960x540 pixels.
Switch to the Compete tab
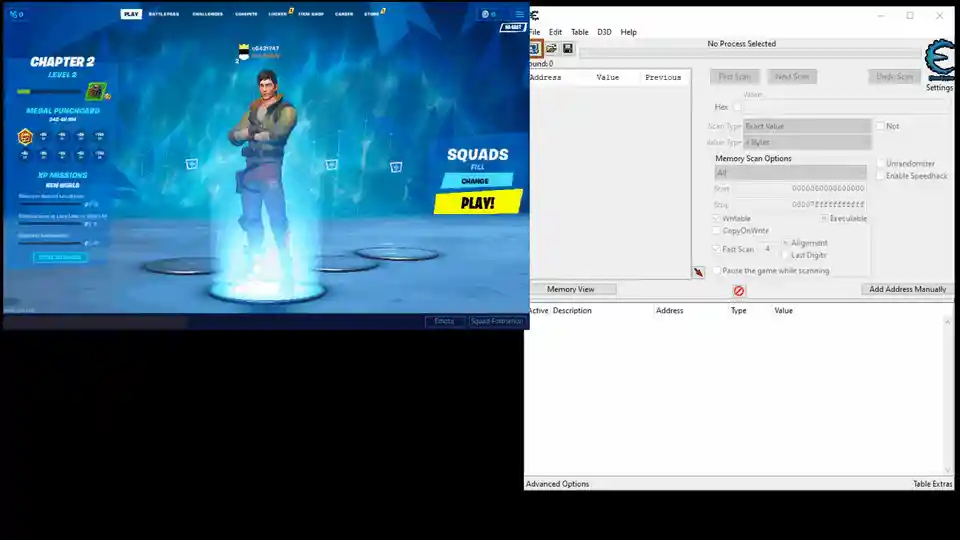coord(246,13)
